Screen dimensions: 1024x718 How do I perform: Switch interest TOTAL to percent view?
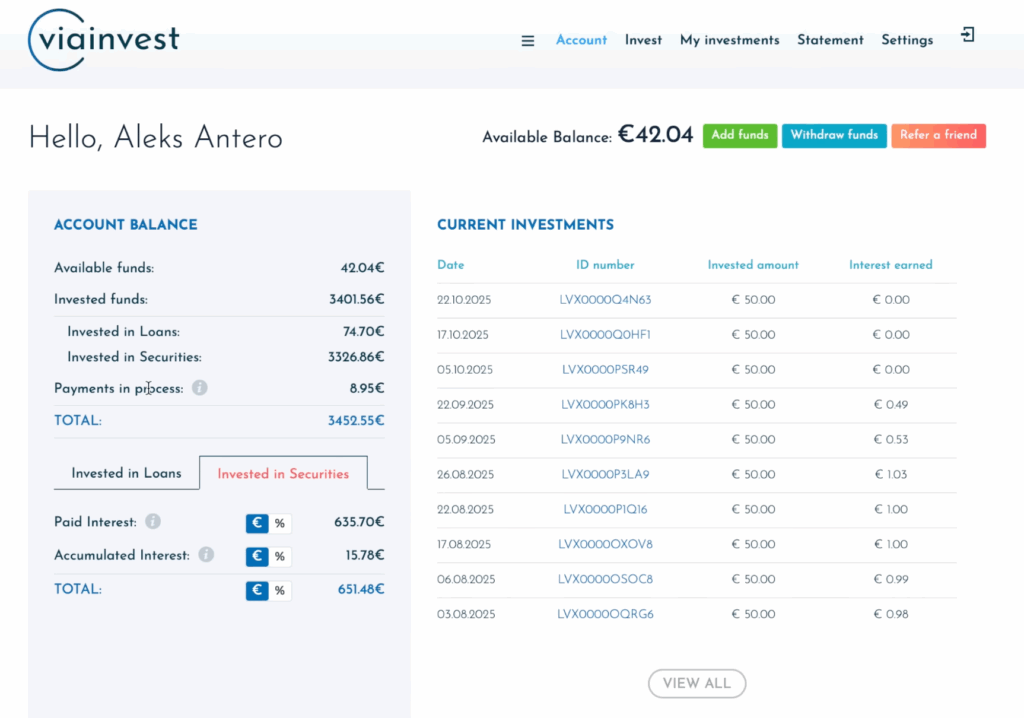[280, 591]
